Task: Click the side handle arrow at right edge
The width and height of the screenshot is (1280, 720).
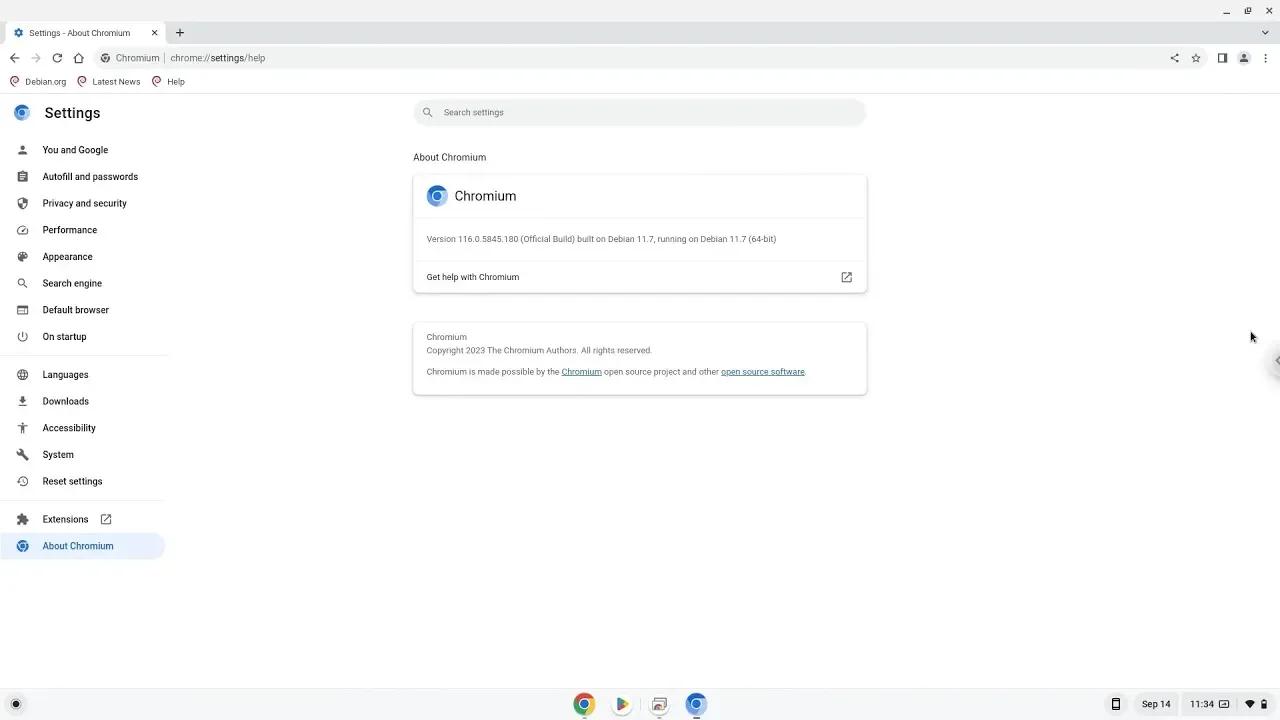Action: point(1276,361)
